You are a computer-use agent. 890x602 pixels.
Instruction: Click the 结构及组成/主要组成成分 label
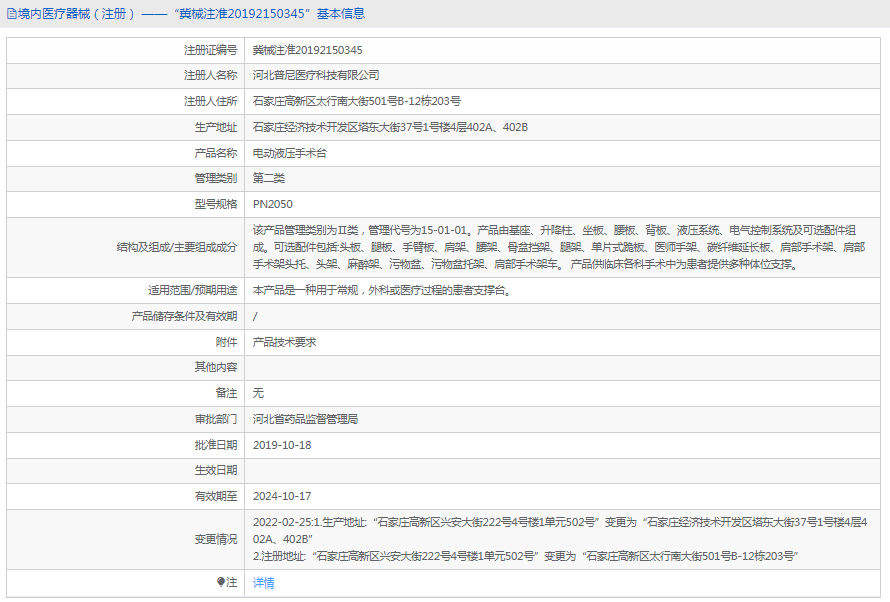[177, 247]
